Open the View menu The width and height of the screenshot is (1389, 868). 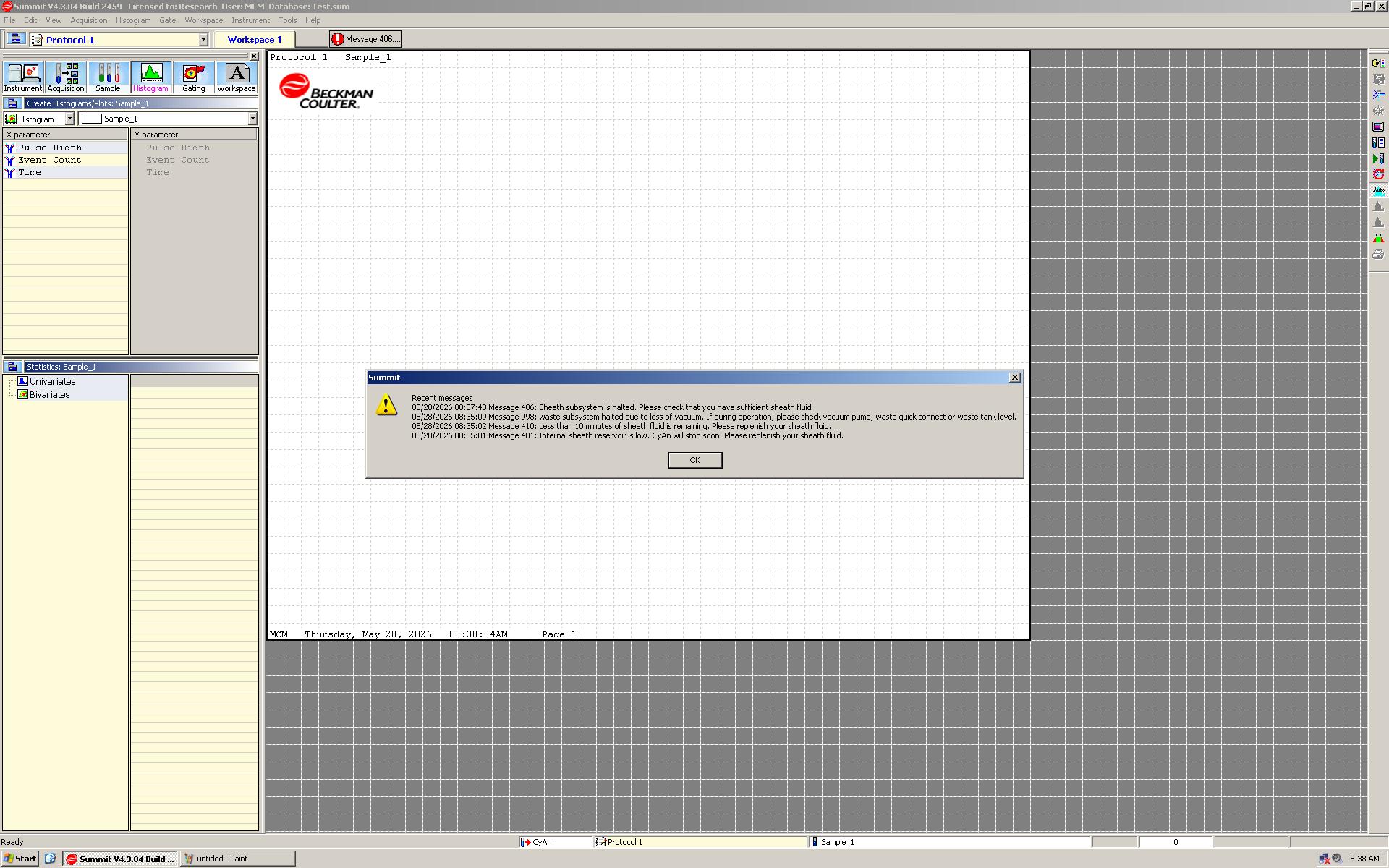(54, 20)
